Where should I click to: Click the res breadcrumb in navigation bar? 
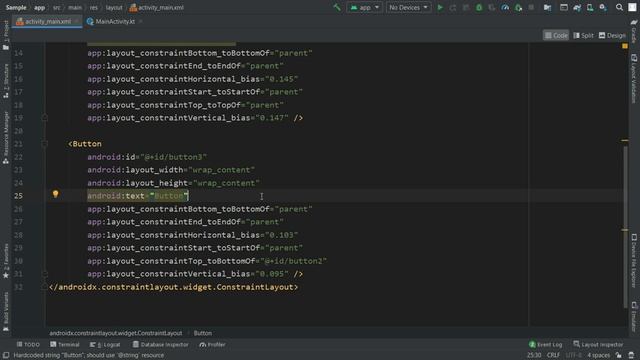(x=94, y=7)
